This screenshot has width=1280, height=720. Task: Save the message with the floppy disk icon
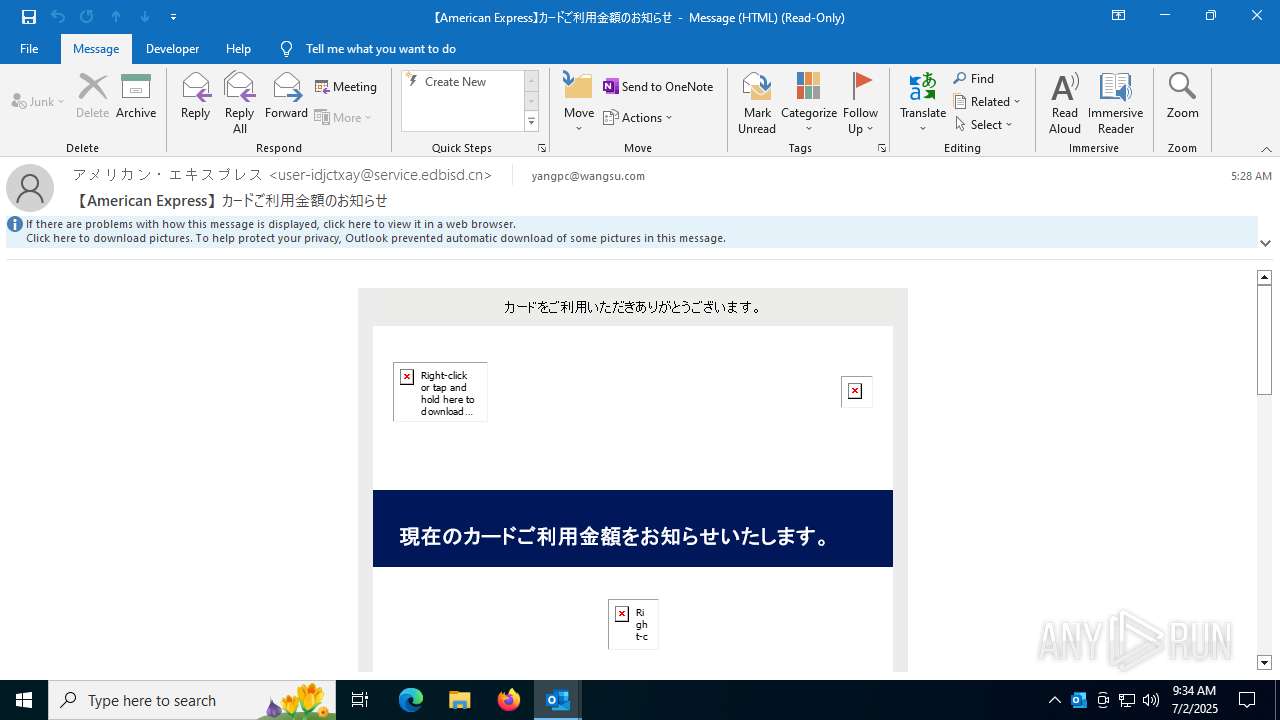(x=29, y=17)
